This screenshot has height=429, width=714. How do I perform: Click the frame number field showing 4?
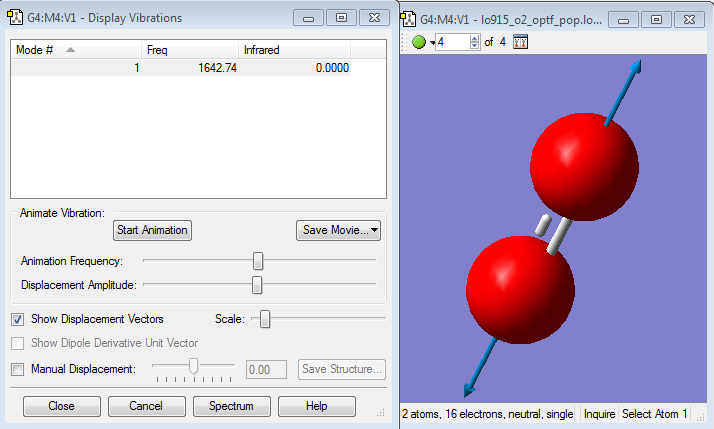point(453,42)
